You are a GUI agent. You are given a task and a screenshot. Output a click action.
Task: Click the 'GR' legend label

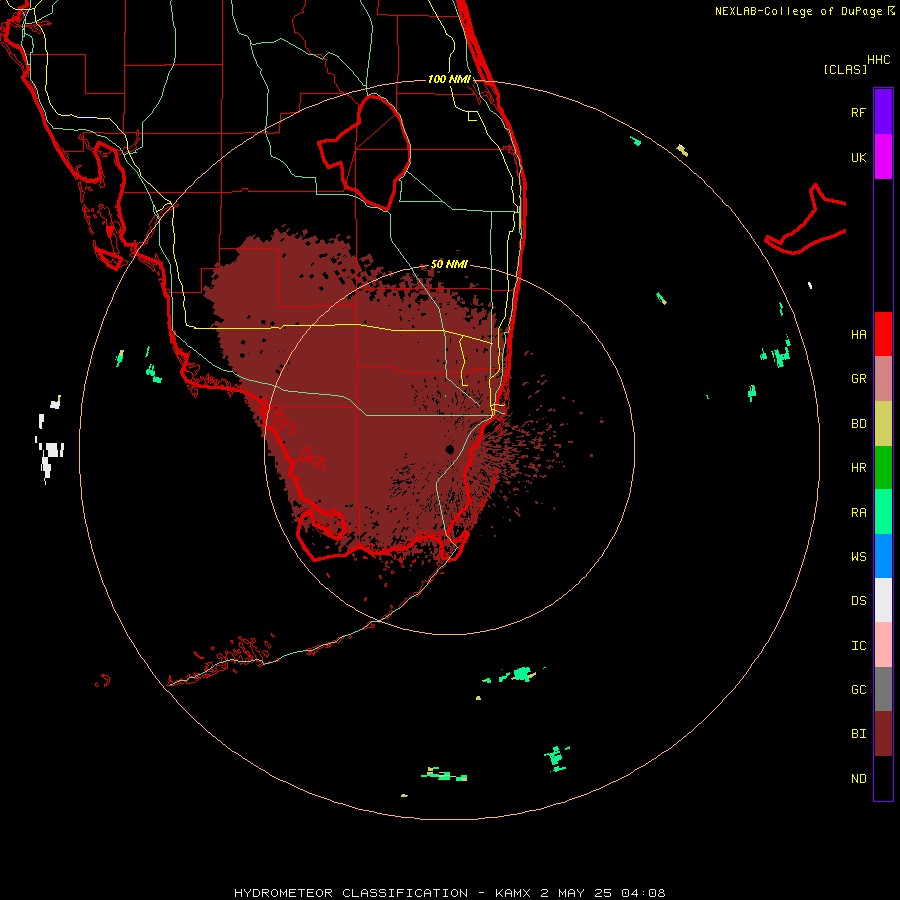click(x=858, y=379)
